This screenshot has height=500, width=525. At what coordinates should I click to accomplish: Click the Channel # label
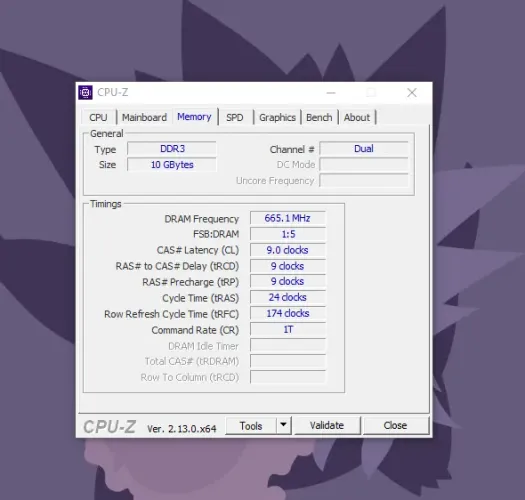(292, 149)
